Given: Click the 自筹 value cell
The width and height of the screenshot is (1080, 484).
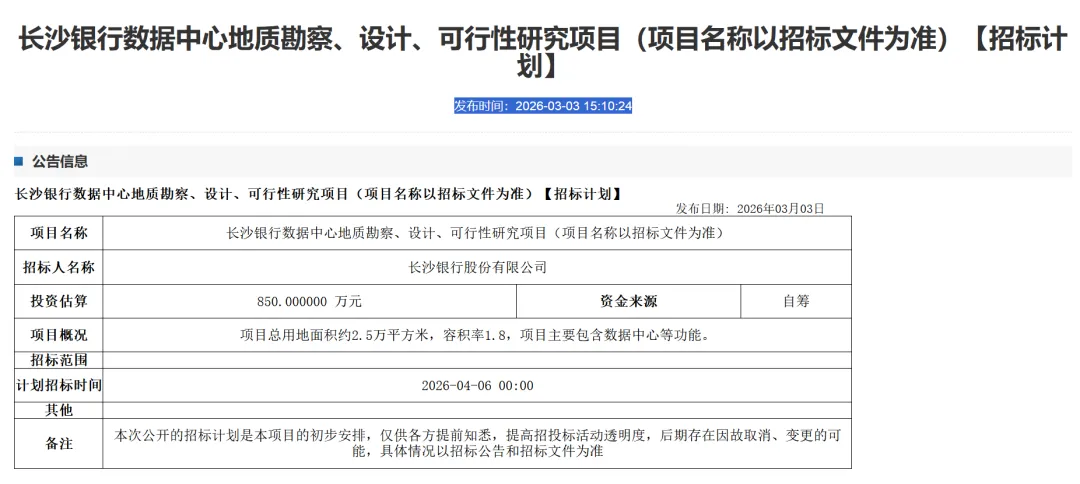Looking at the screenshot, I should 796,302.
